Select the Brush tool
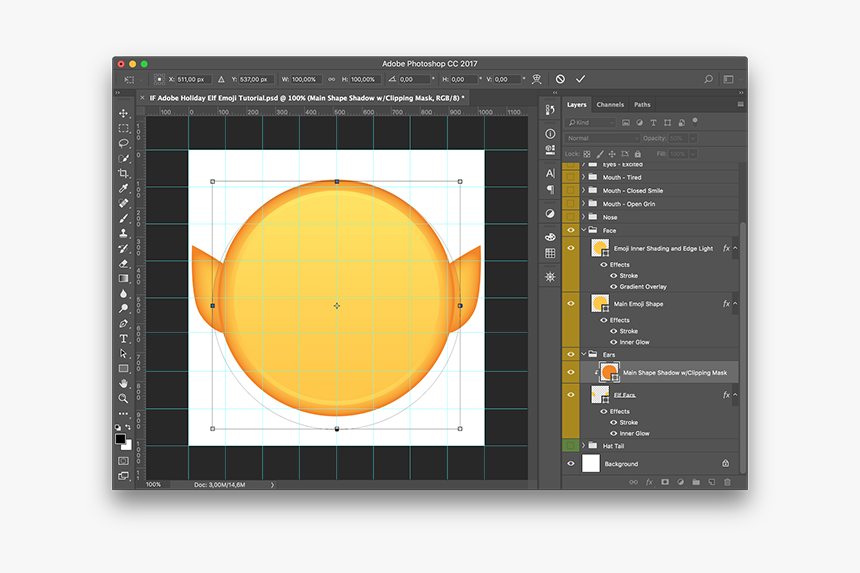860x573 pixels. coord(123,218)
